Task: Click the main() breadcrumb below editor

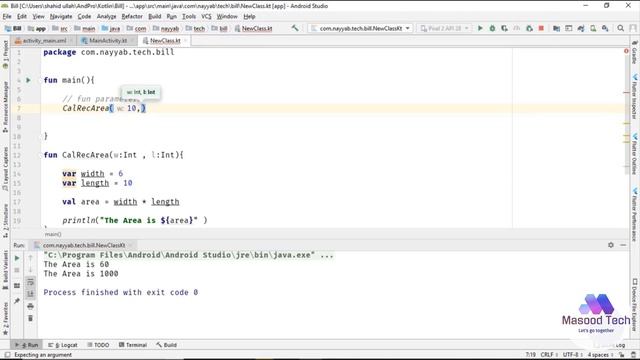Action: 53,234
